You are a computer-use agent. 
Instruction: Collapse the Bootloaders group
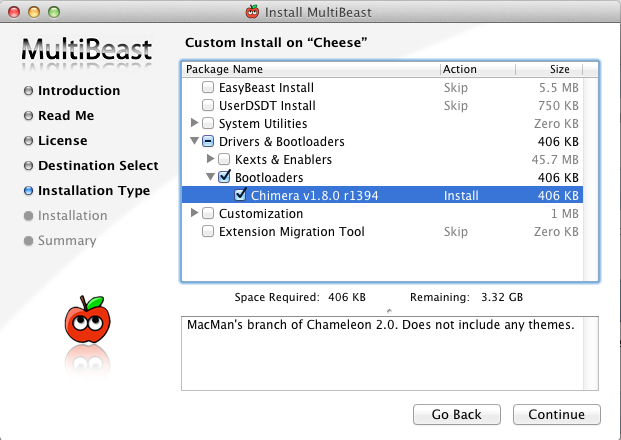(210, 177)
